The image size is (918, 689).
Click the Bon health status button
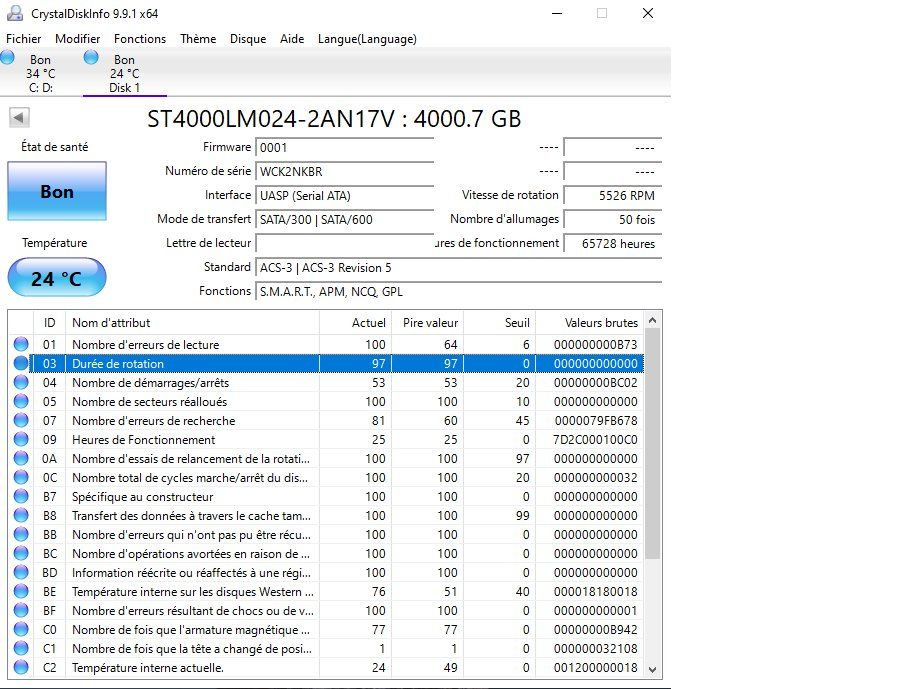tap(57, 191)
